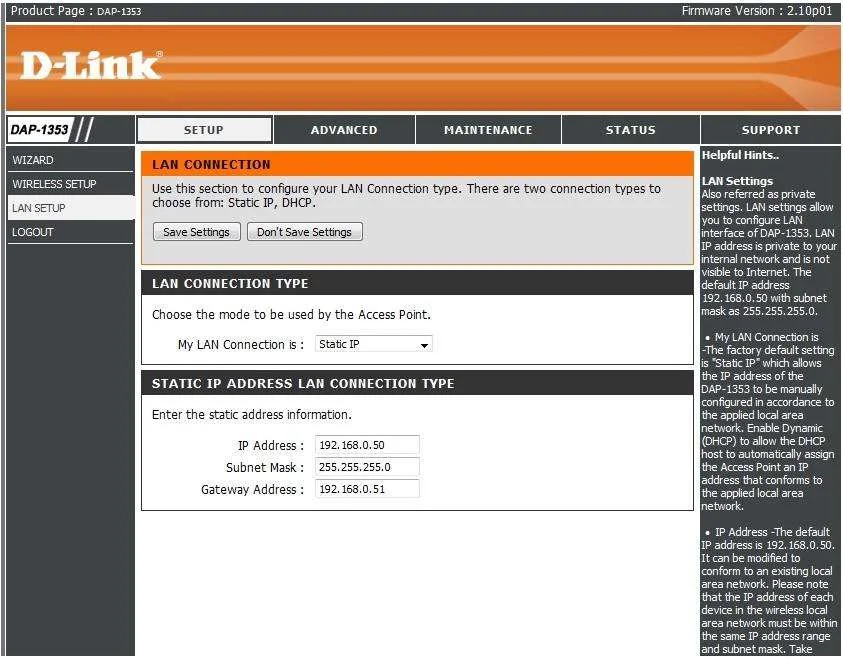Click the 'IP Address :' label
This screenshot has width=843, height=658.
pyautogui.click(x=271, y=446)
